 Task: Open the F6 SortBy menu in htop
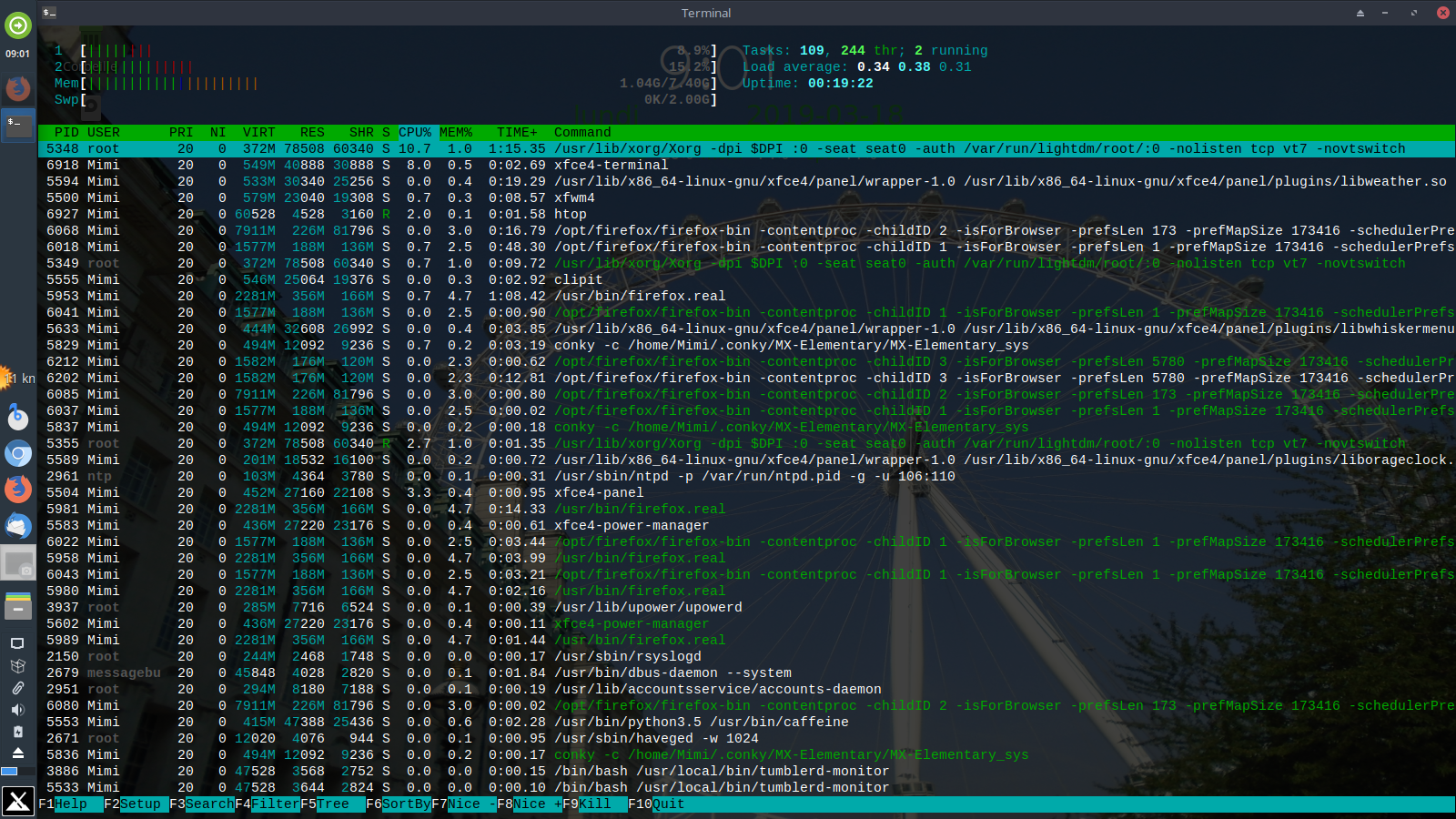pyautogui.click(x=399, y=804)
